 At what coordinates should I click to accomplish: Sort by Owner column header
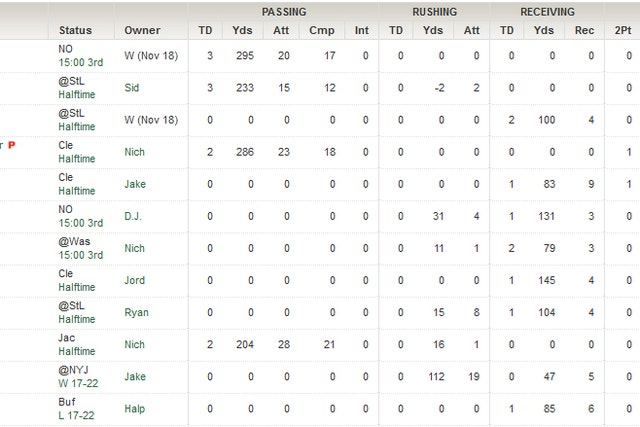click(x=142, y=30)
